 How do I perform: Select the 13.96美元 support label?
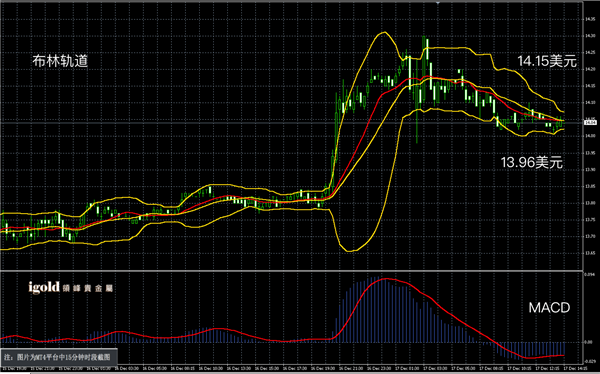532,162
